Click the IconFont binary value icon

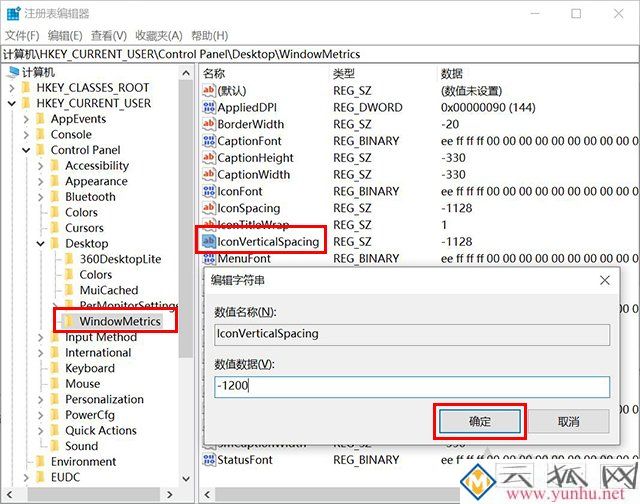(209, 191)
